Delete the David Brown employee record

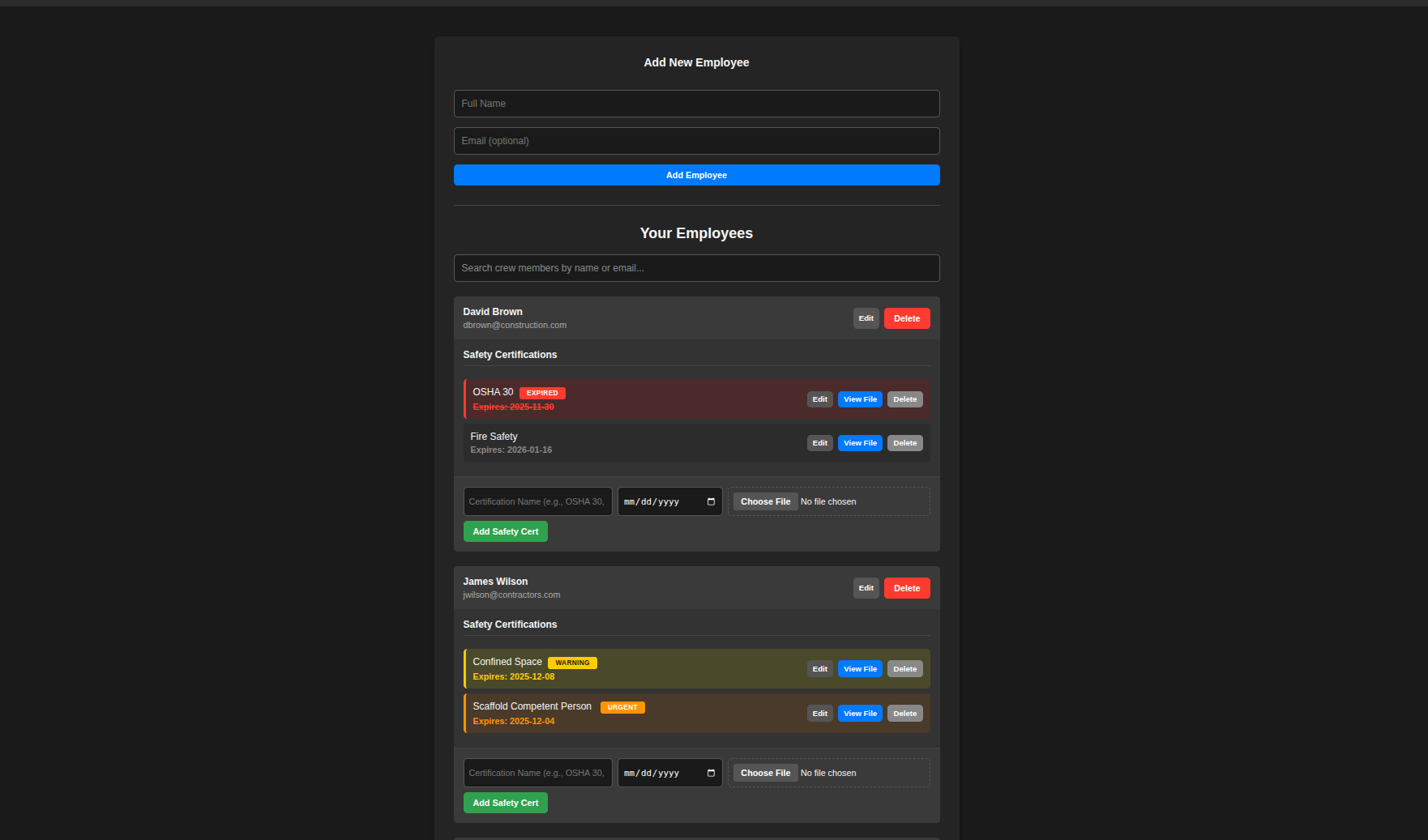(x=906, y=318)
